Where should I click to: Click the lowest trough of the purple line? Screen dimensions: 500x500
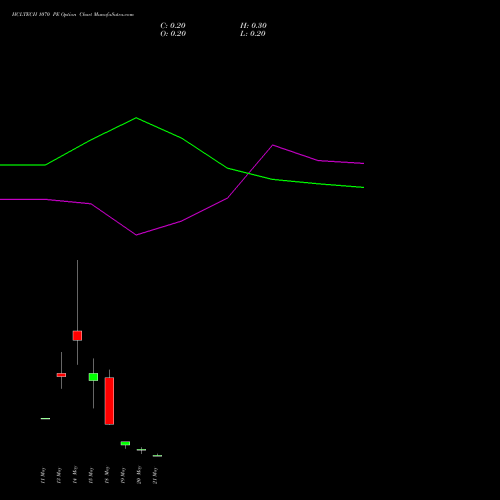coord(136,235)
